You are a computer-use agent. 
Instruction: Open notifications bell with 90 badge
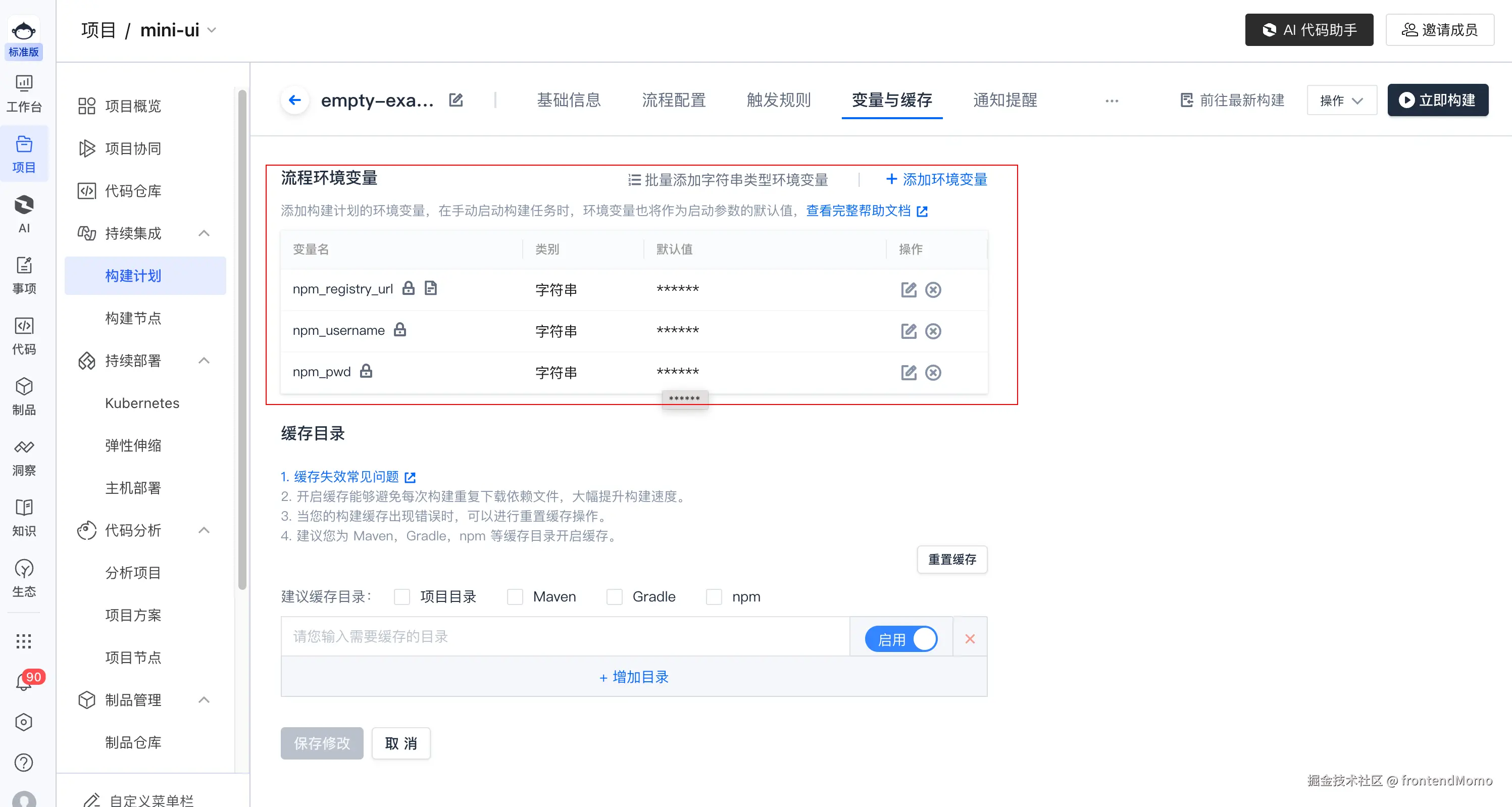coord(24,682)
